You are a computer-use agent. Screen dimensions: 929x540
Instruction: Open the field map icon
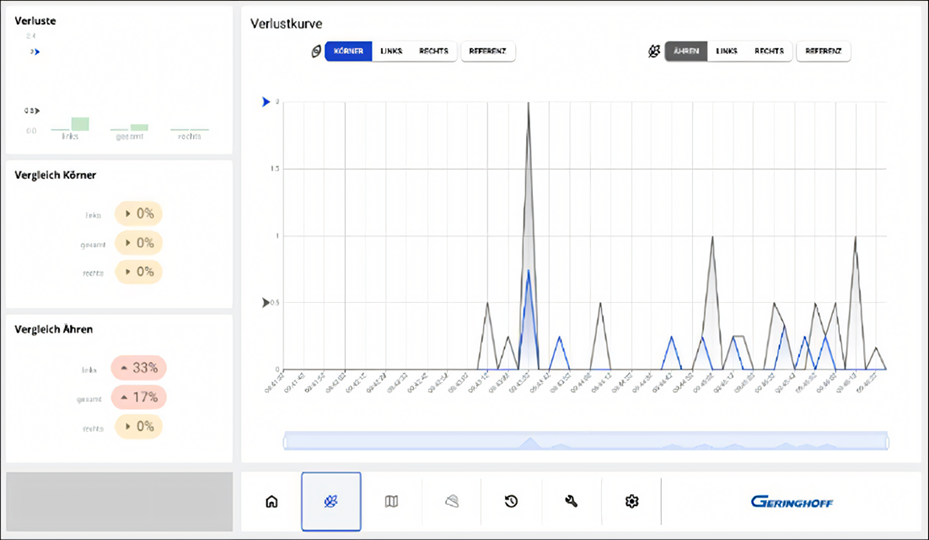pos(391,501)
